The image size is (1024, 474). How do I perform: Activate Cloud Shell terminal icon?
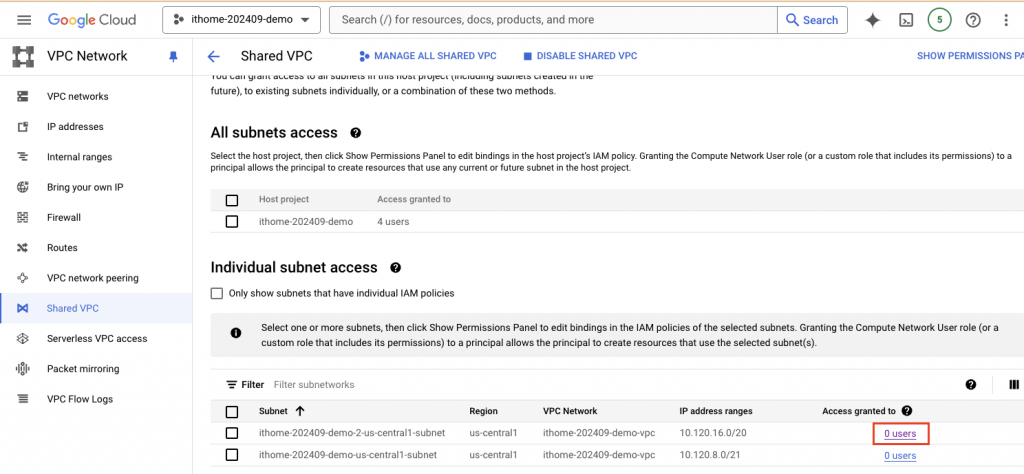click(x=905, y=20)
